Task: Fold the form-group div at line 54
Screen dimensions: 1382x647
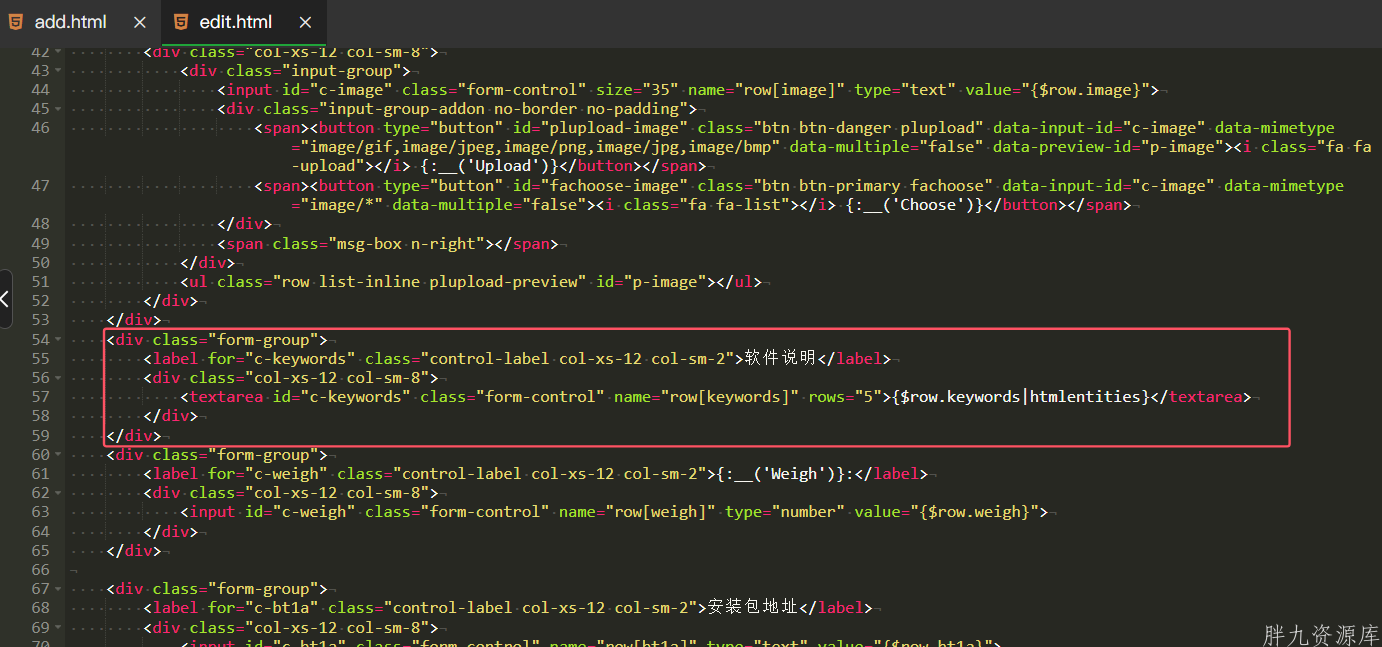Action: click(x=58, y=340)
